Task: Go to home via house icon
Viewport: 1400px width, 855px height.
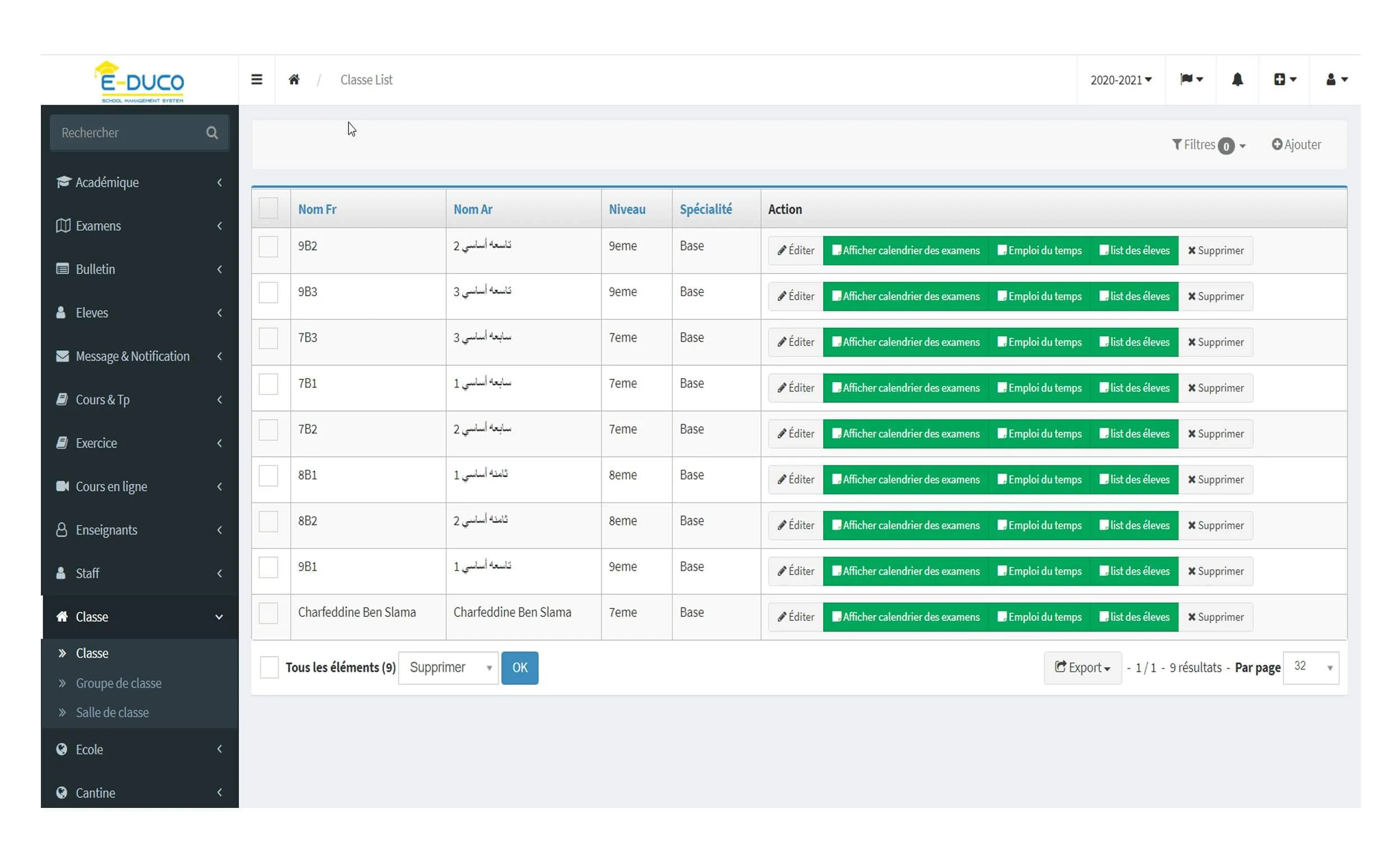Action: click(x=294, y=80)
